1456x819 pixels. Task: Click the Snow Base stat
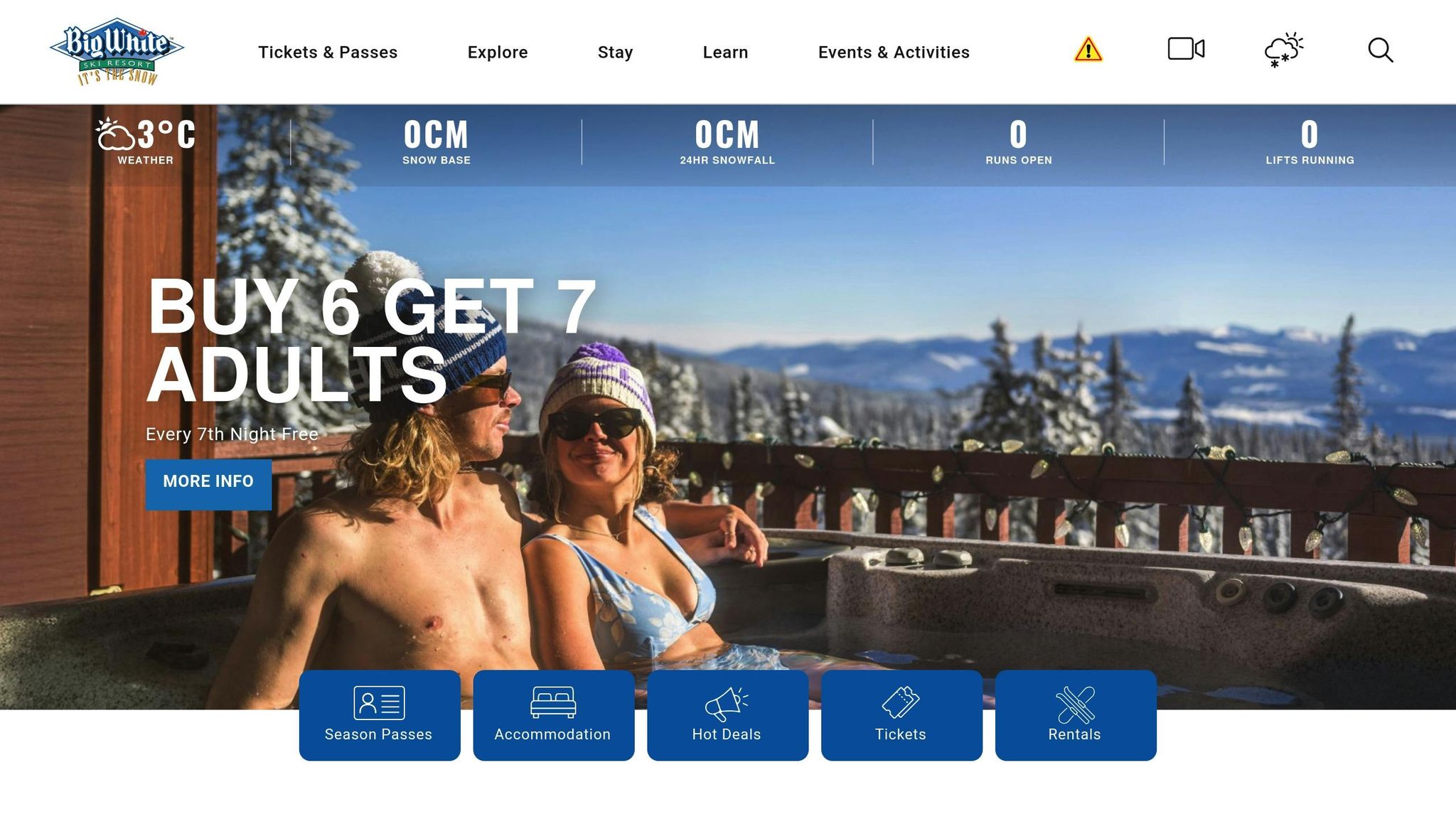coord(437,141)
